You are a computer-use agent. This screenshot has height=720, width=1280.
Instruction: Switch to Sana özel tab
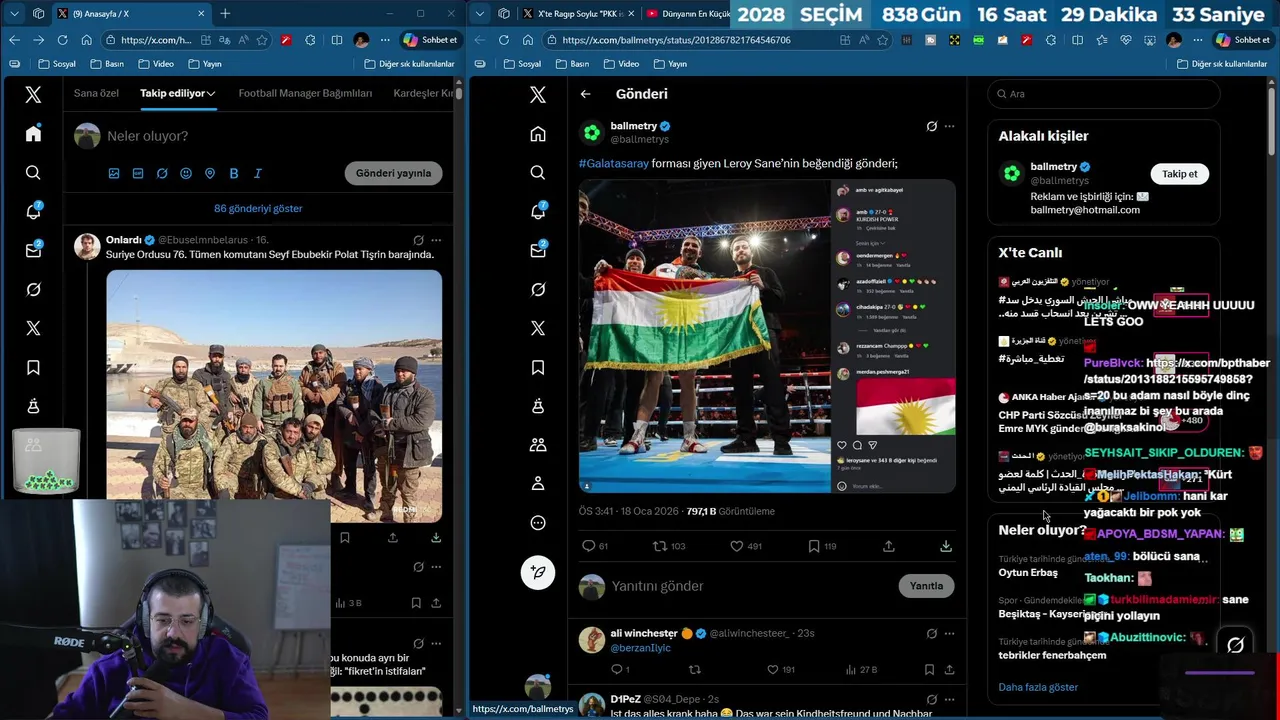pos(96,93)
